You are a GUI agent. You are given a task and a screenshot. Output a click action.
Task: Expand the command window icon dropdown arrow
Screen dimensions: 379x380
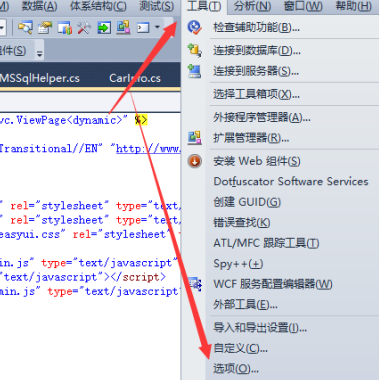click(x=157, y=28)
